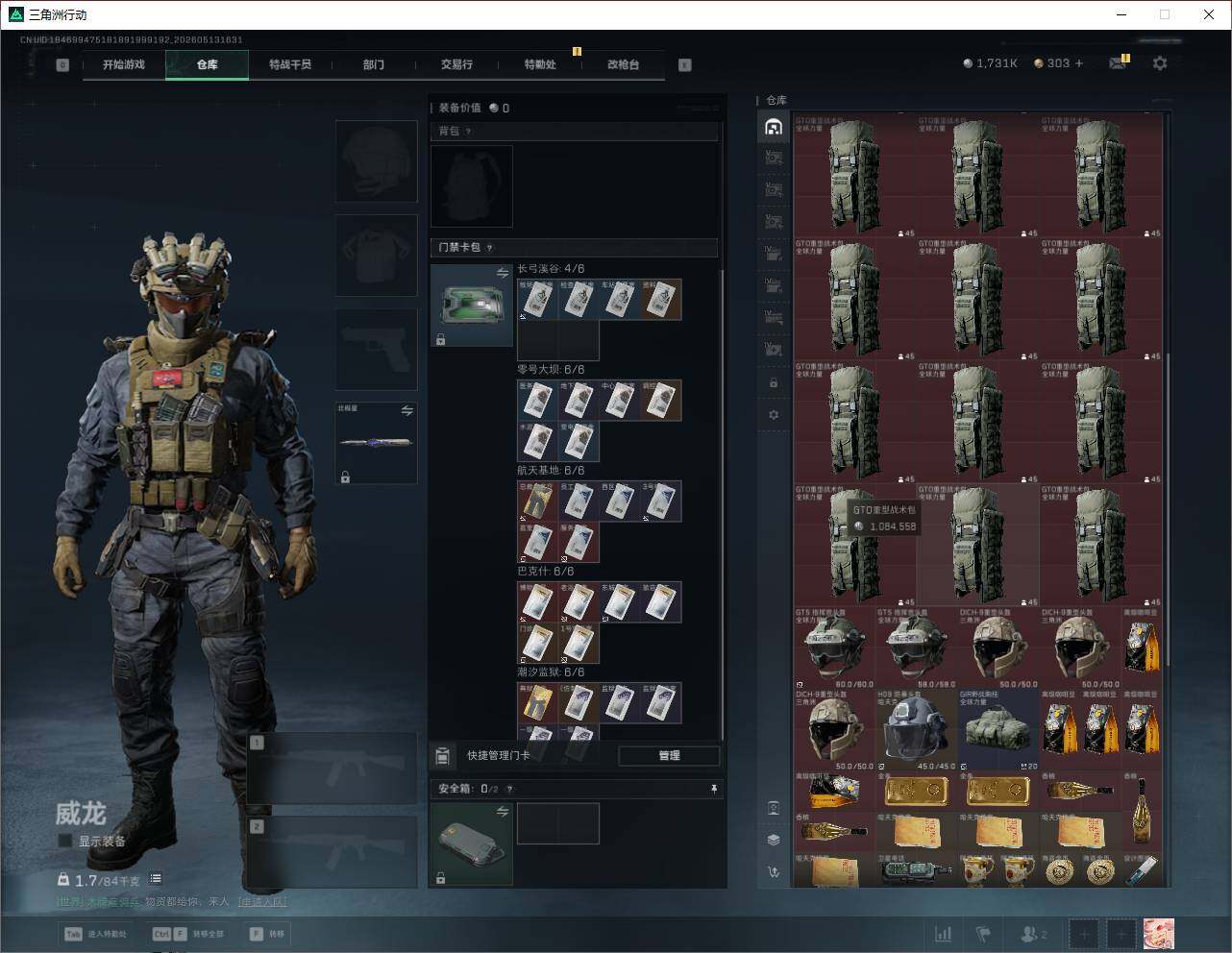Click the Tab 进入特勤处 shortcut button
Viewport: 1232px width, 953px height.
[x=95, y=934]
